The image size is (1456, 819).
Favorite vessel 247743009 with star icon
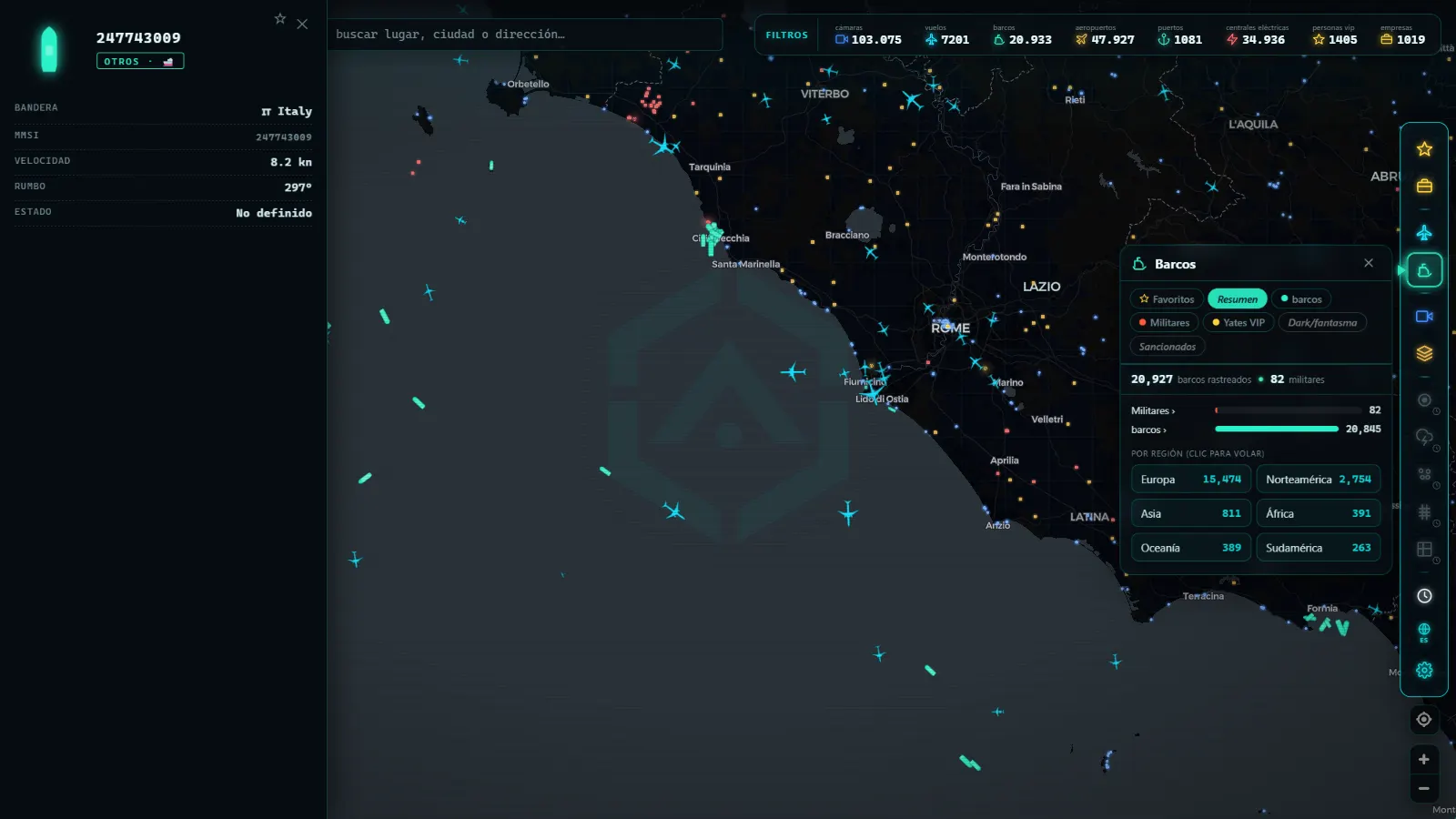click(x=280, y=19)
